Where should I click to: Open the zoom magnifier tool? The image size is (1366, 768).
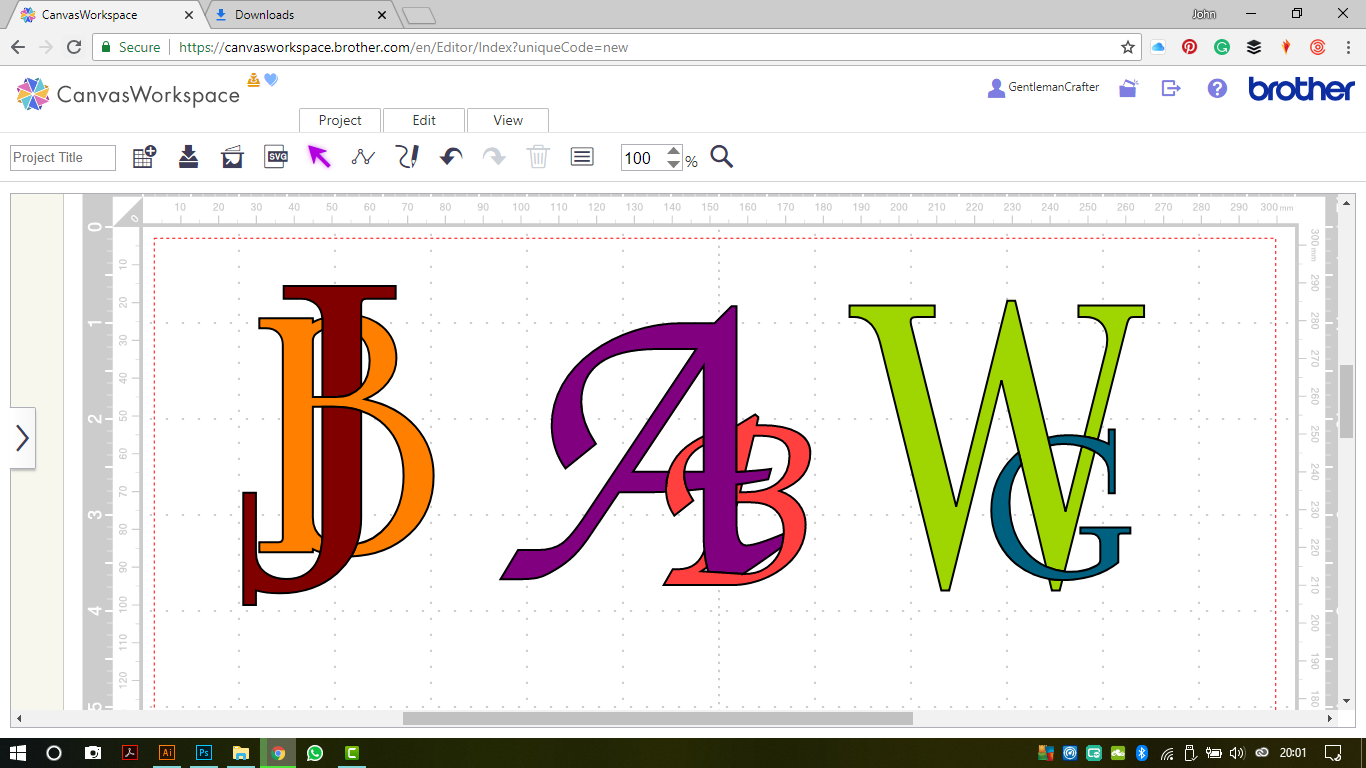(x=721, y=157)
